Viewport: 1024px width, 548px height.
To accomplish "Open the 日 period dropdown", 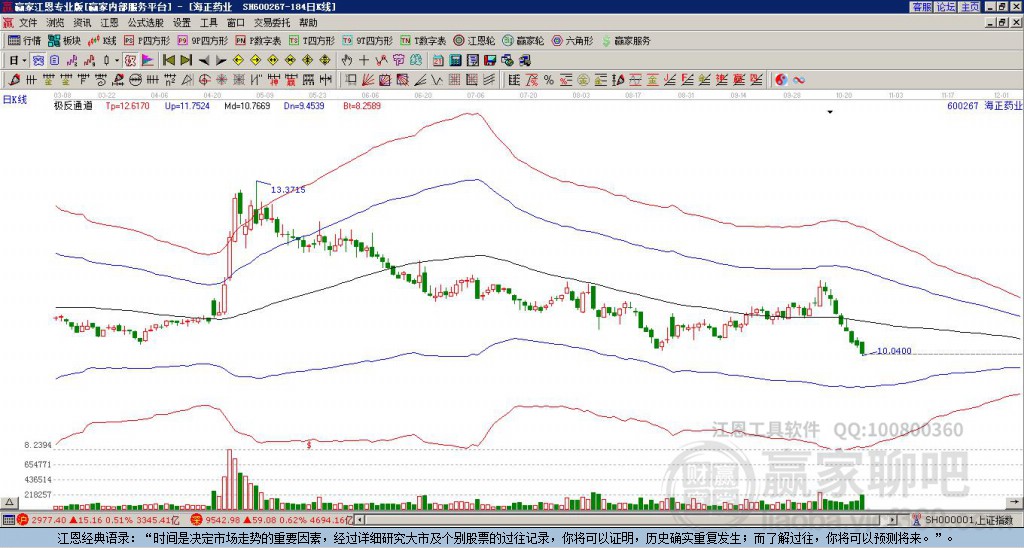I will tap(17, 61).
